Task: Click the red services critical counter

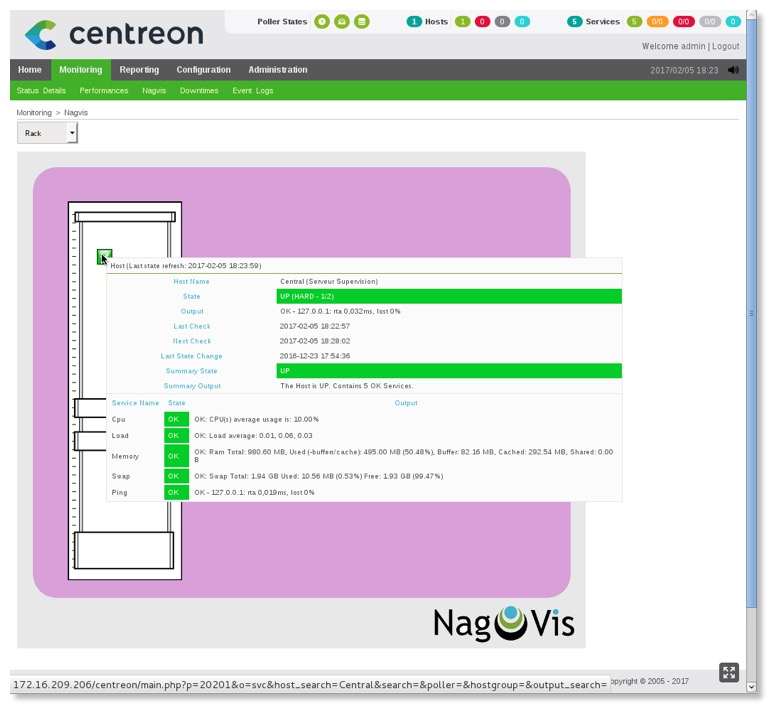Action: click(x=684, y=22)
